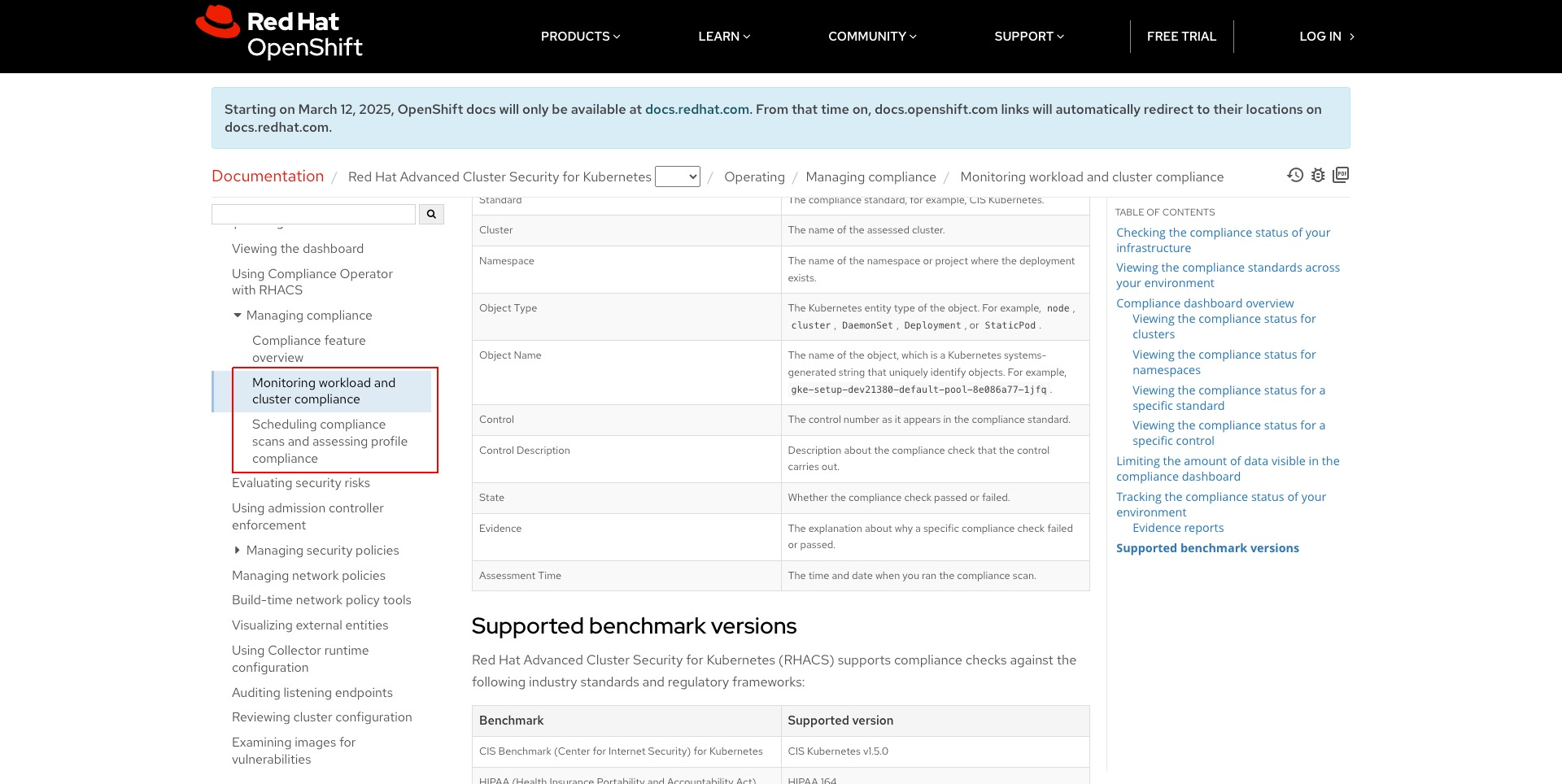This screenshot has width=1562, height=784.
Task: Click the LOG IN link
Action: point(1326,37)
